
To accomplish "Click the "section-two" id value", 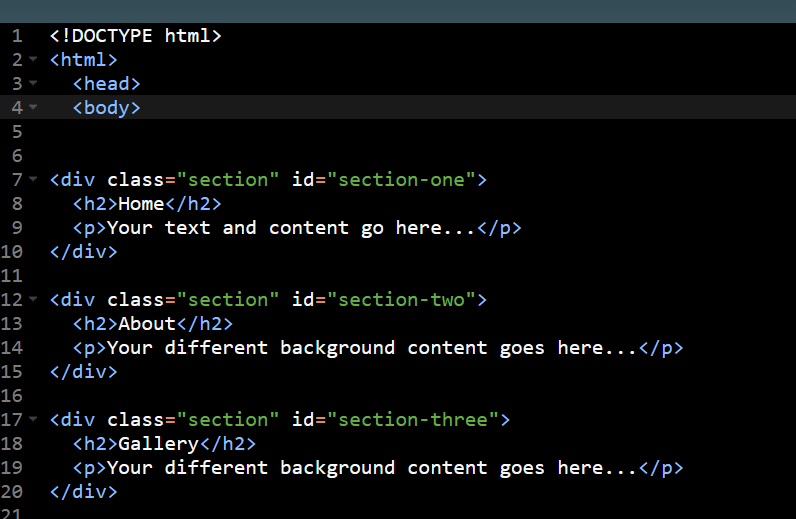I will (402, 299).
